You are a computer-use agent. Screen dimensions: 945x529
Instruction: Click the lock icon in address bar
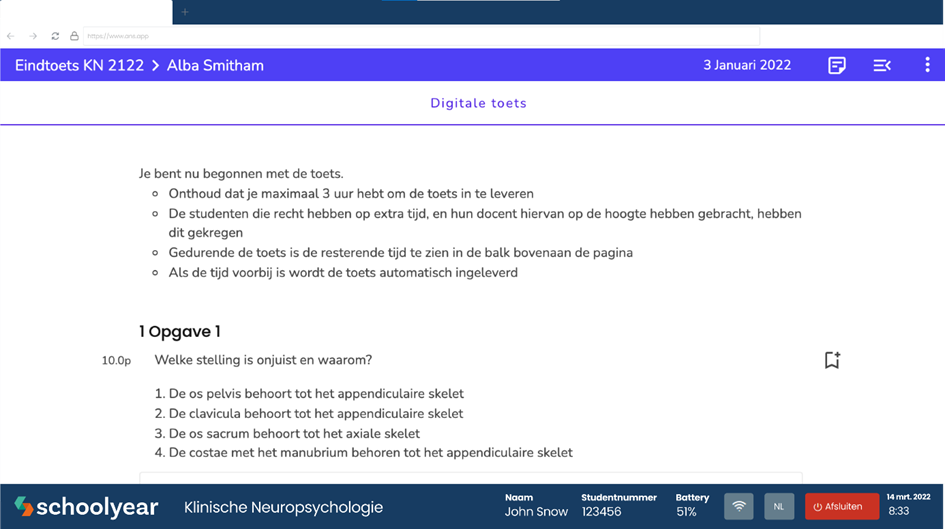click(x=74, y=36)
